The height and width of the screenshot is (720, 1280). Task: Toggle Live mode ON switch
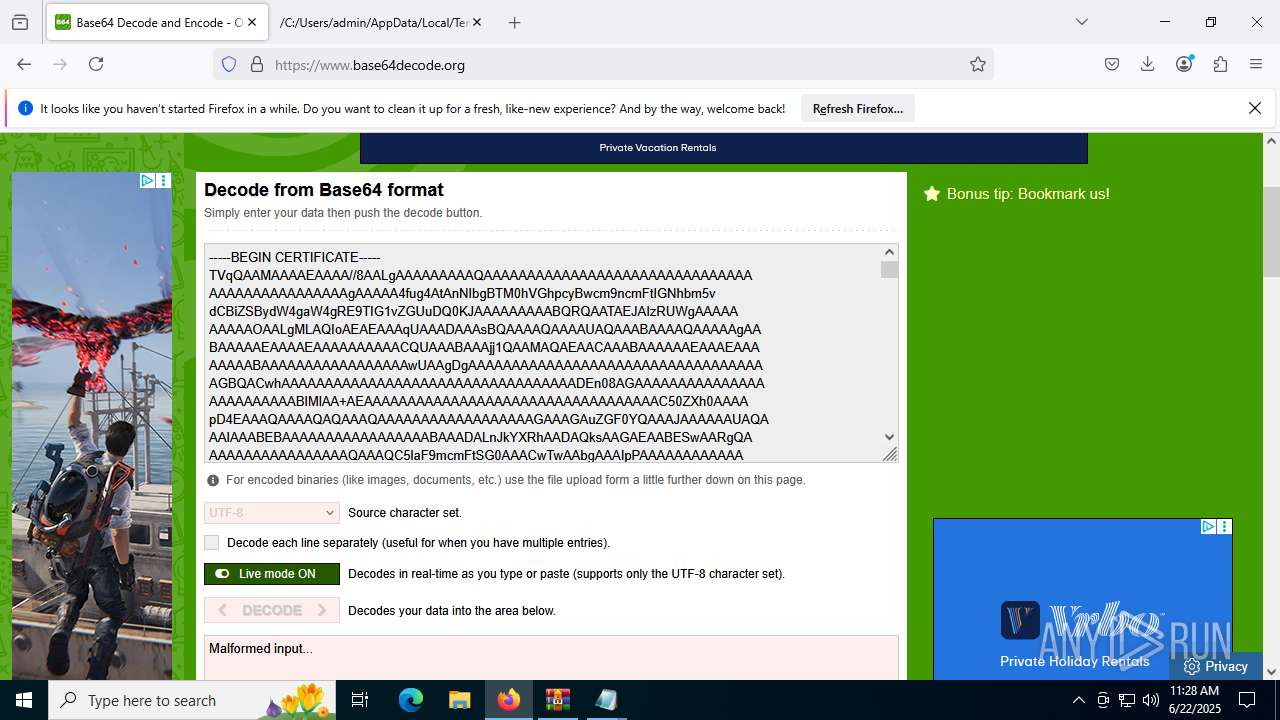272,574
